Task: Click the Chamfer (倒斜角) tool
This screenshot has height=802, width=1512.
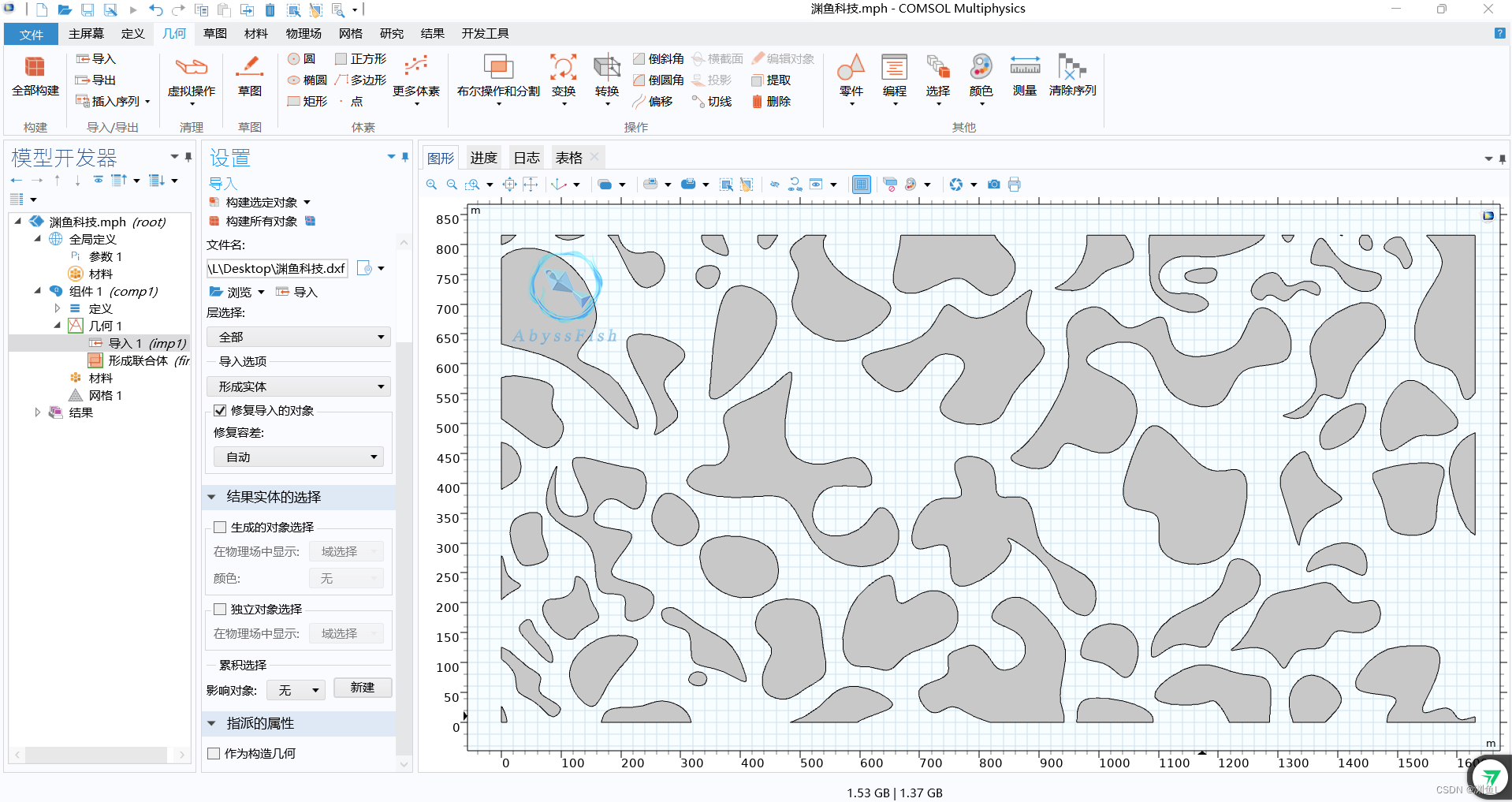Action: tap(658, 59)
